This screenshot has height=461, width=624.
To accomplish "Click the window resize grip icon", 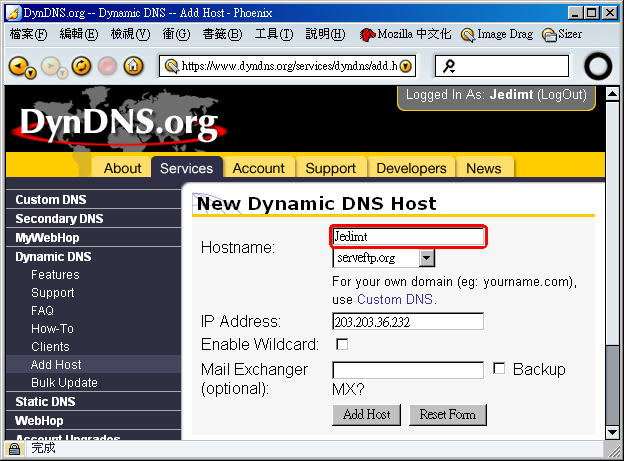I will pyautogui.click(x=612, y=450).
